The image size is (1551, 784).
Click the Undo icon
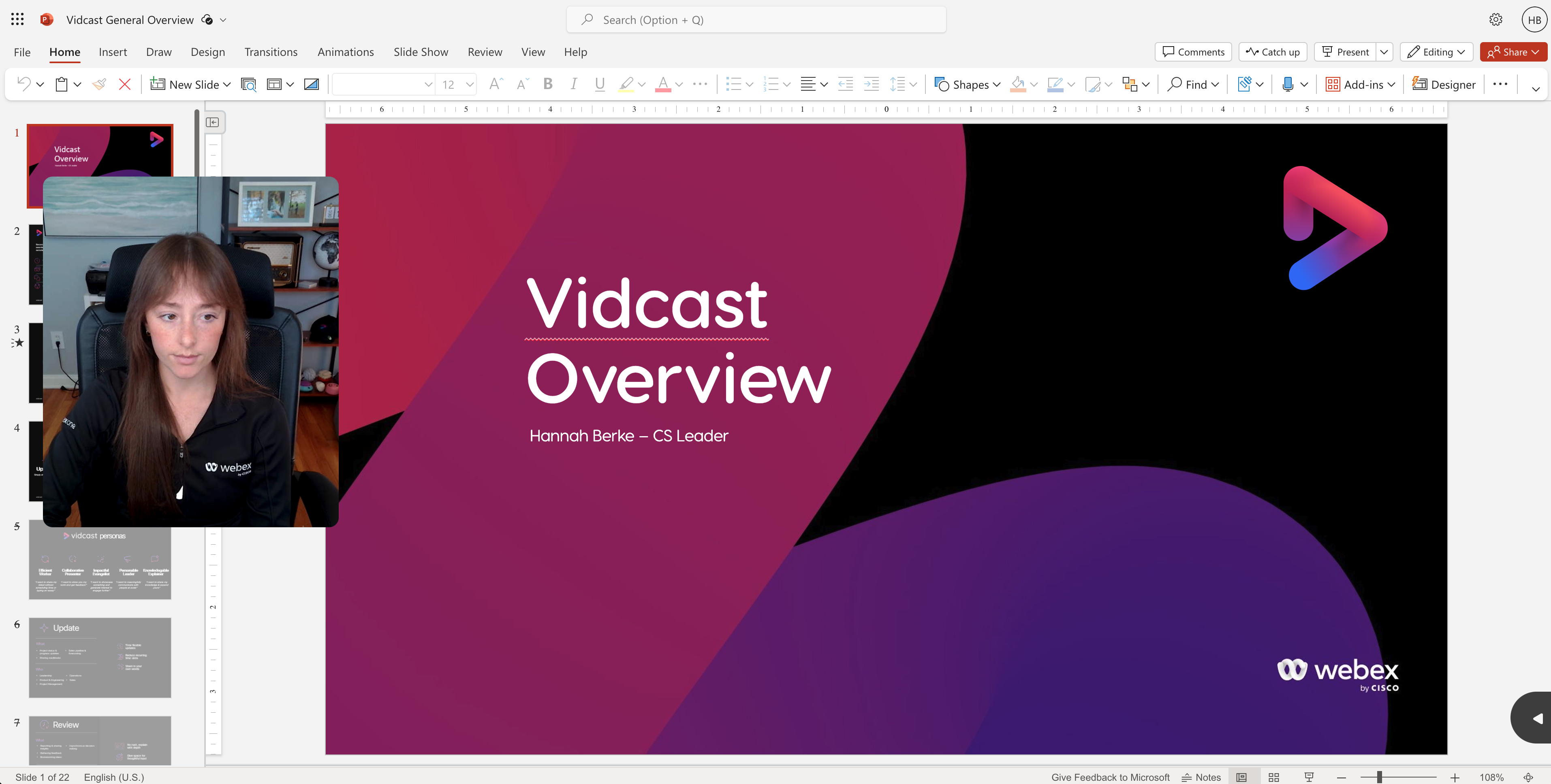click(x=24, y=84)
